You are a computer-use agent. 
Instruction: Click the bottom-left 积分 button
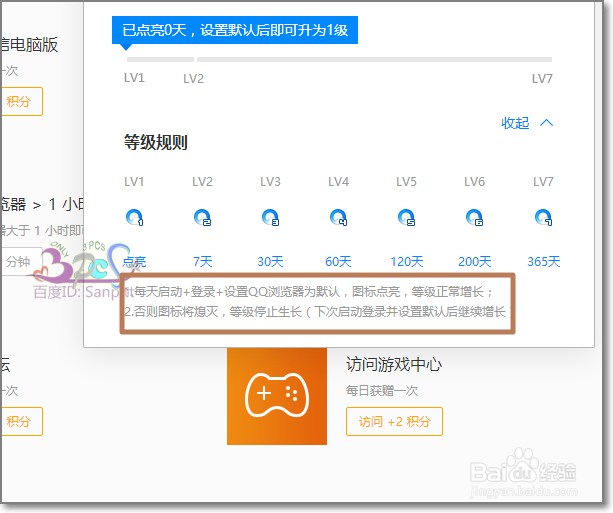[x=21, y=422]
